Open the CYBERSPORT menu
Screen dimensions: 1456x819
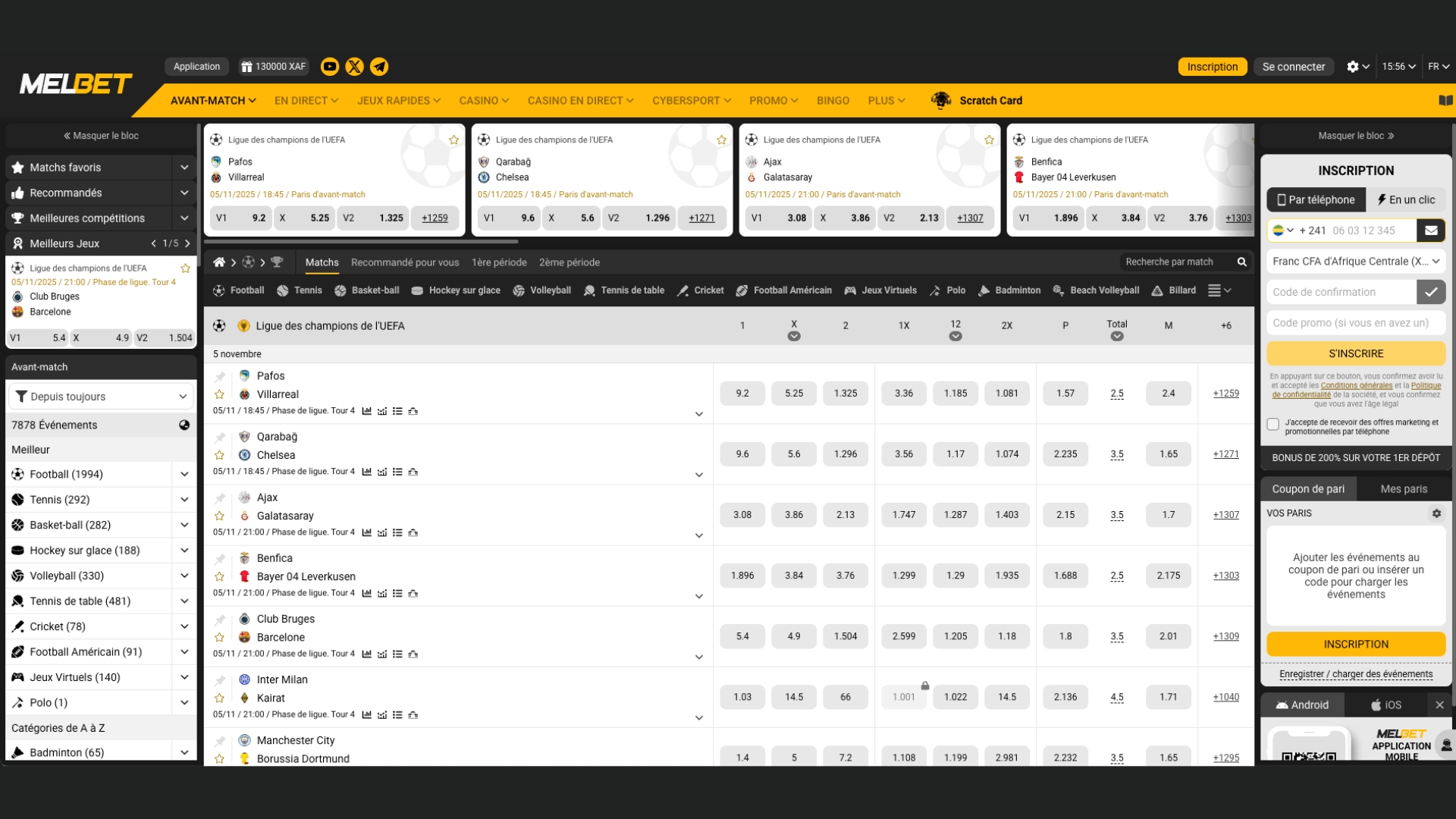pyautogui.click(x=691, y=100)
